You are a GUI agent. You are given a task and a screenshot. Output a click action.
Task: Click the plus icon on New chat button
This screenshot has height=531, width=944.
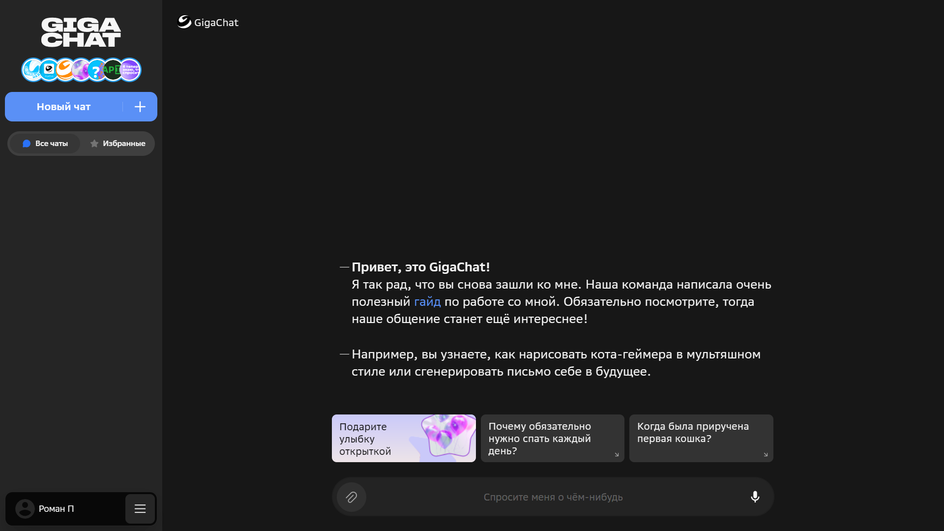[140, 107]
